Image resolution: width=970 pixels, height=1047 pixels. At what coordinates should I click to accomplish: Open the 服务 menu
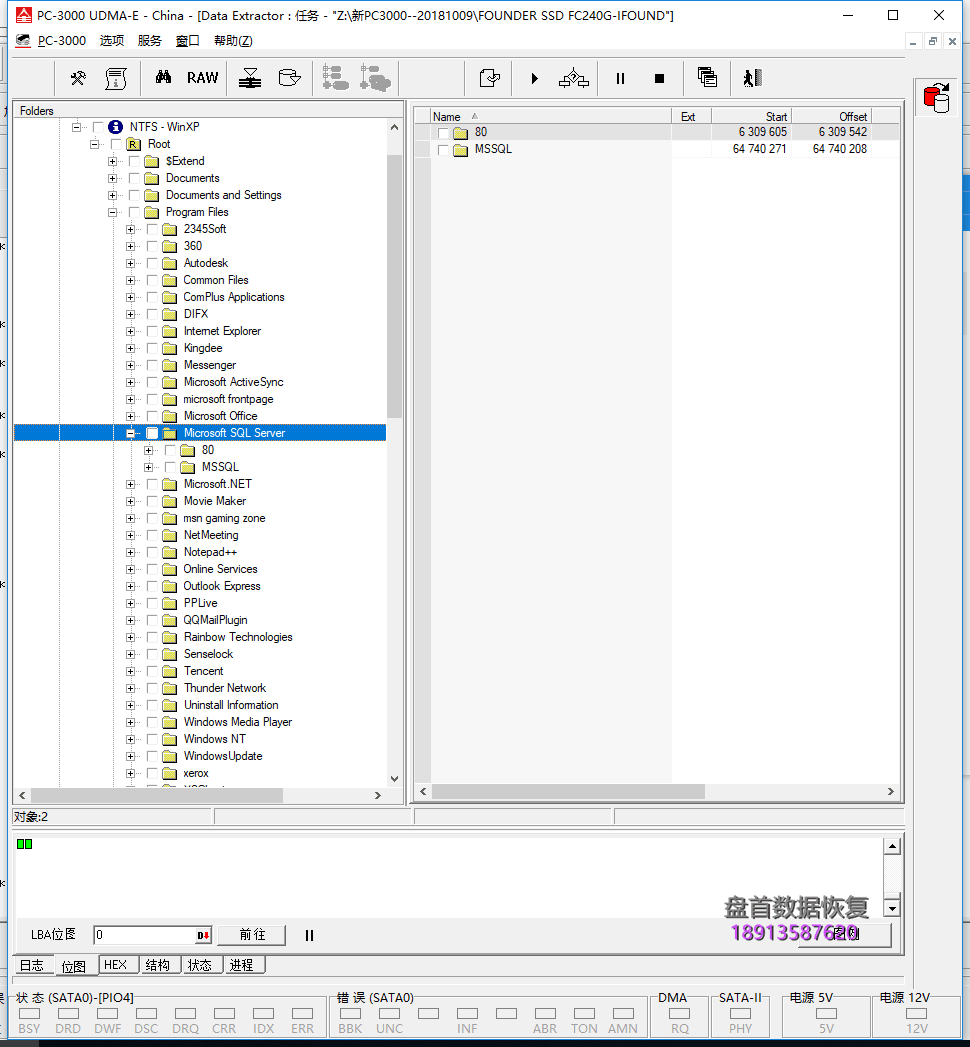[x=150, y=41]
